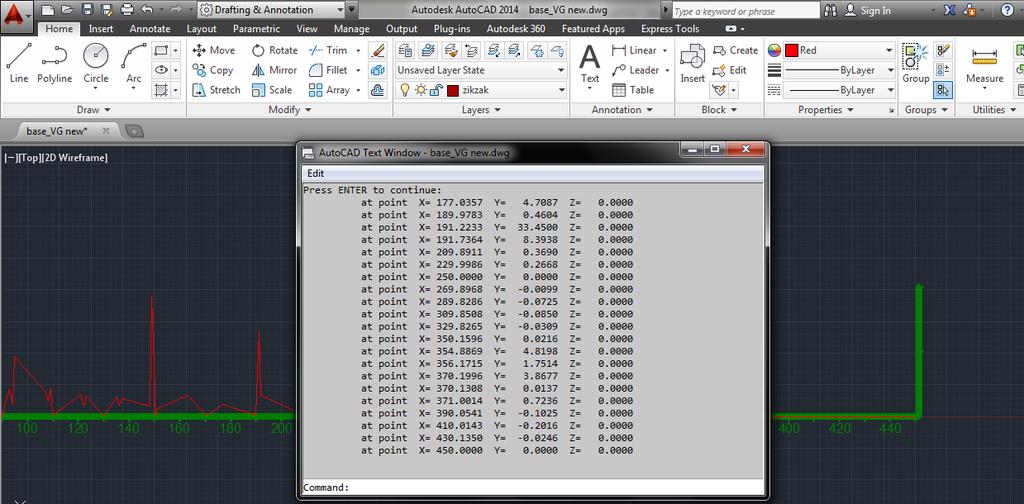
Task: Click the Save icon in quick access toolbar
Action: tap(88, 10)
